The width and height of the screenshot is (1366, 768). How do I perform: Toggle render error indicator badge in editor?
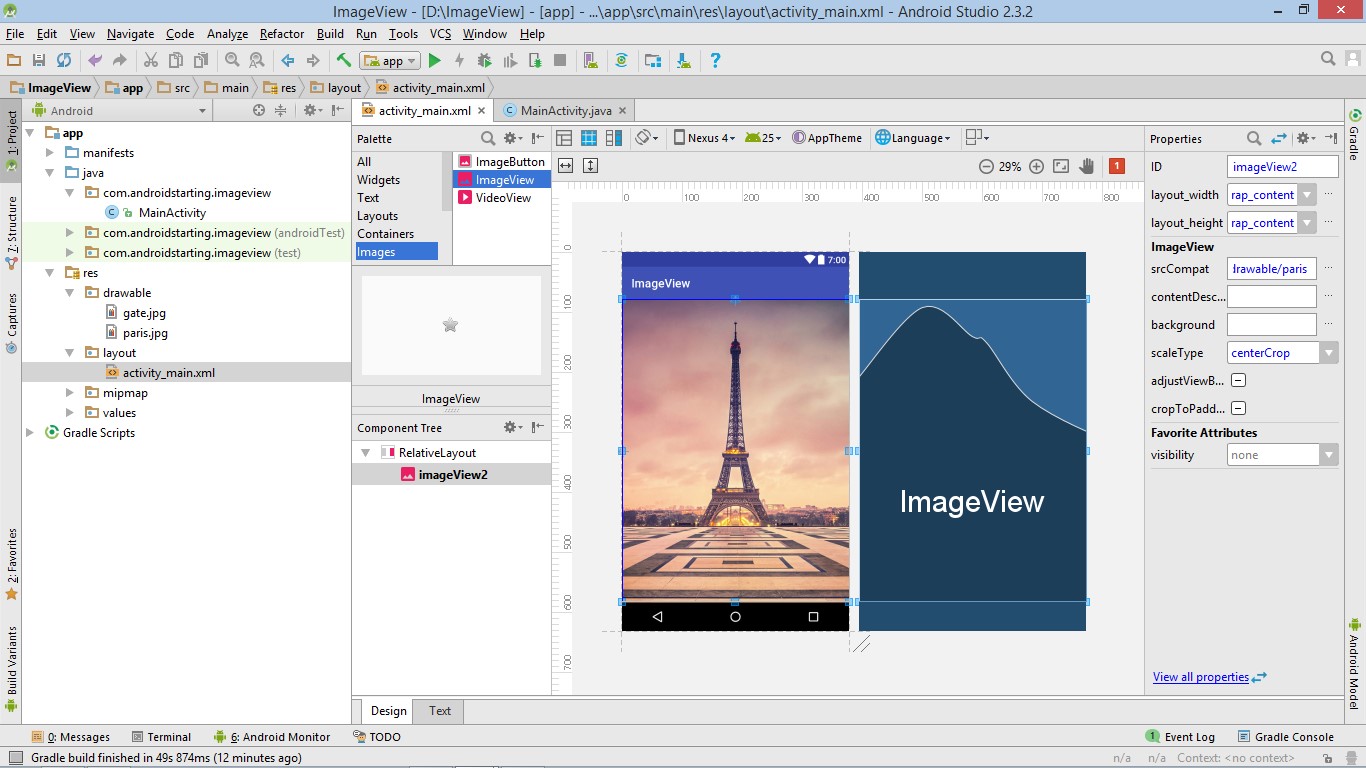(1117, 166)
